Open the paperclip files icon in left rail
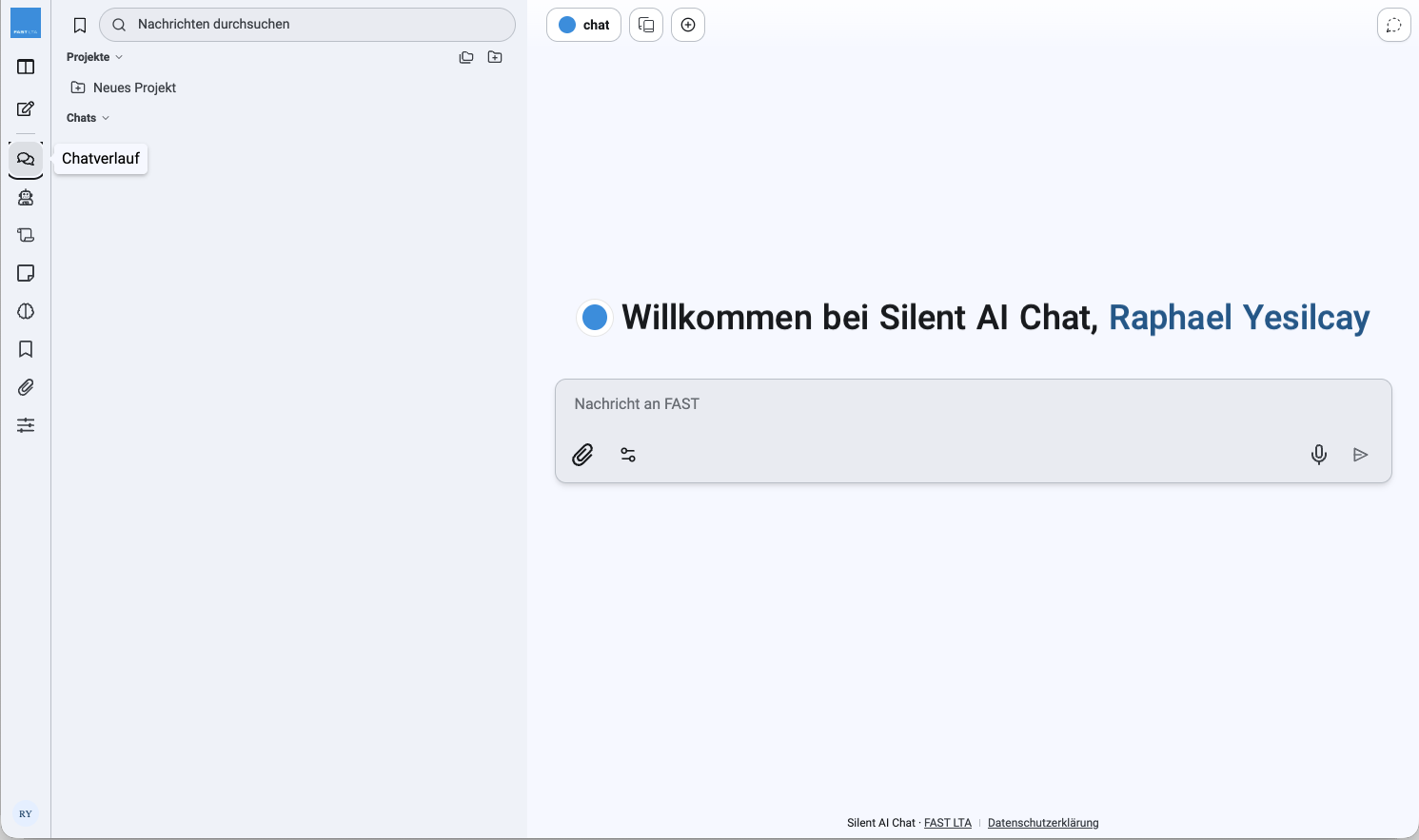 tap(26, 387)
